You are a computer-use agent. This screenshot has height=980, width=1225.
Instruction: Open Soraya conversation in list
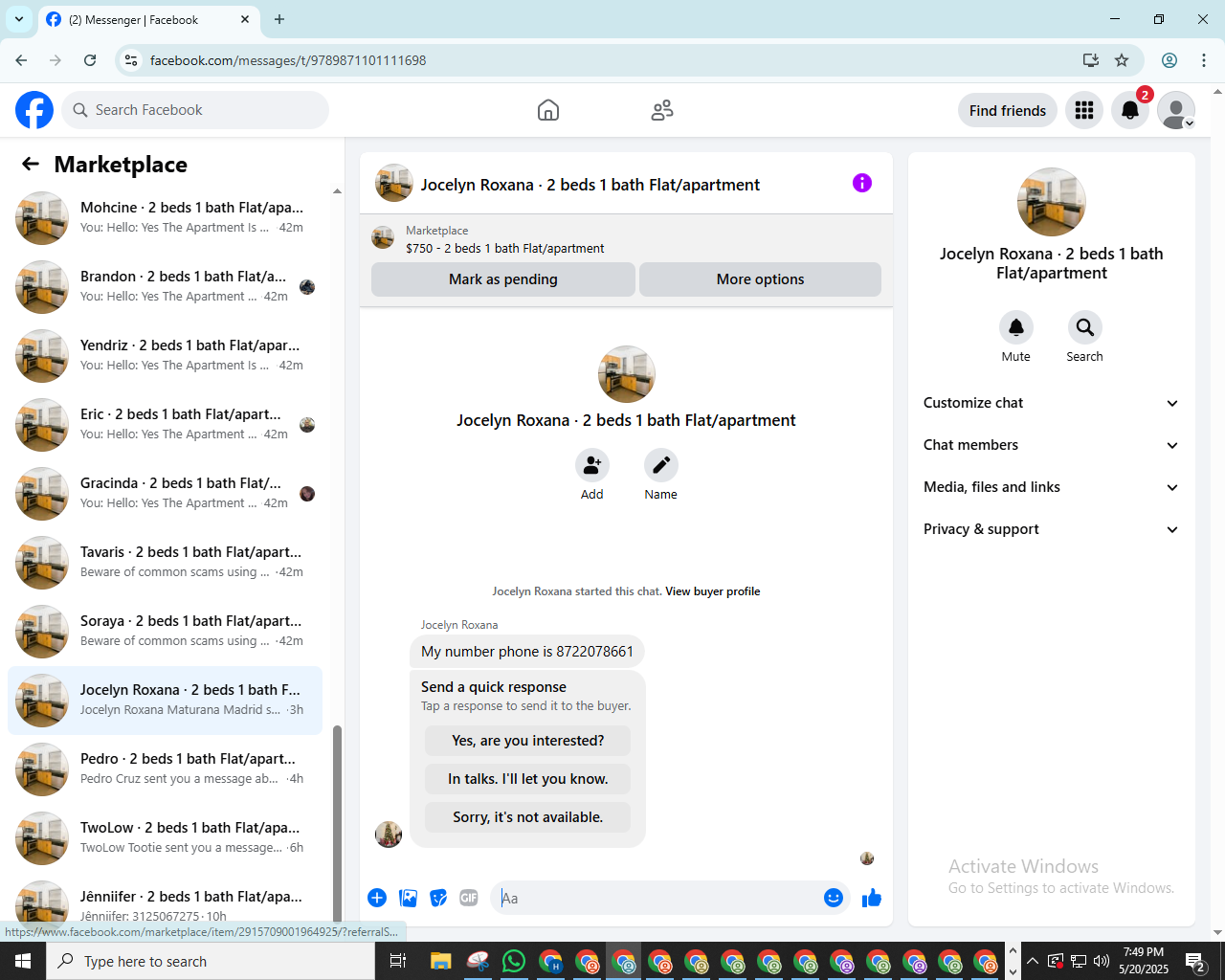[x=165, y=632]
